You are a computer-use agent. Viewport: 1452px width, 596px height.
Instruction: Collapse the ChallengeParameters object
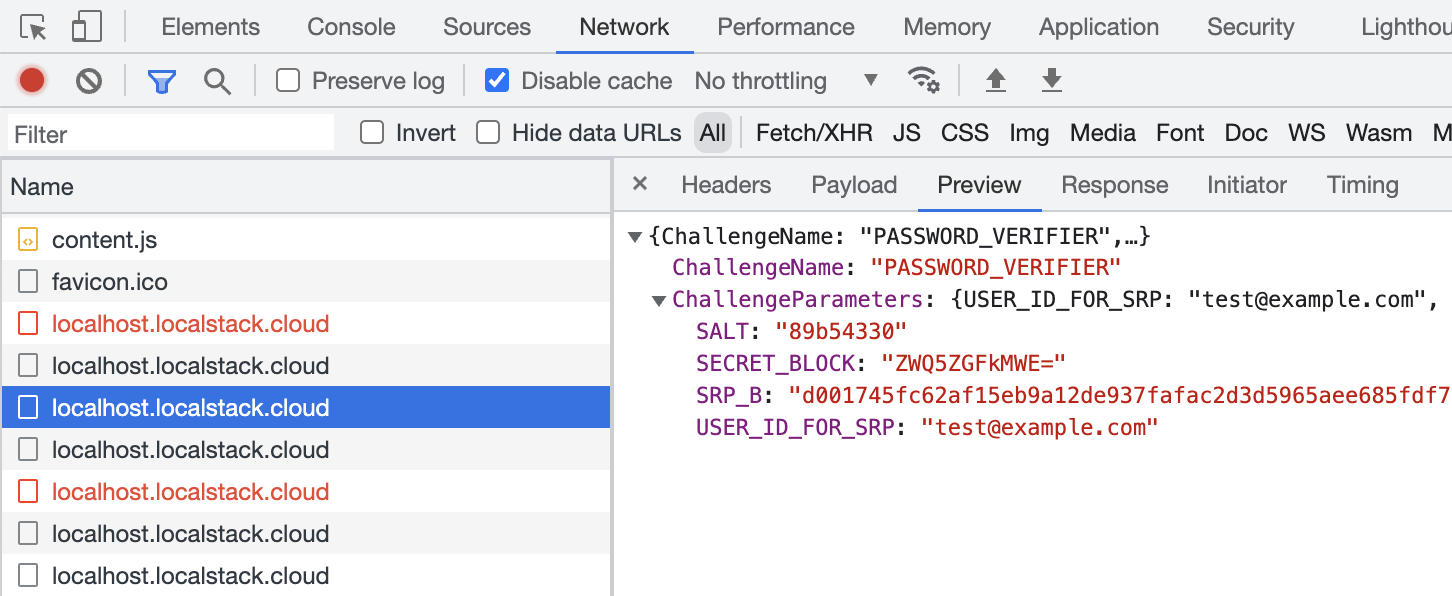coord(658,300)
